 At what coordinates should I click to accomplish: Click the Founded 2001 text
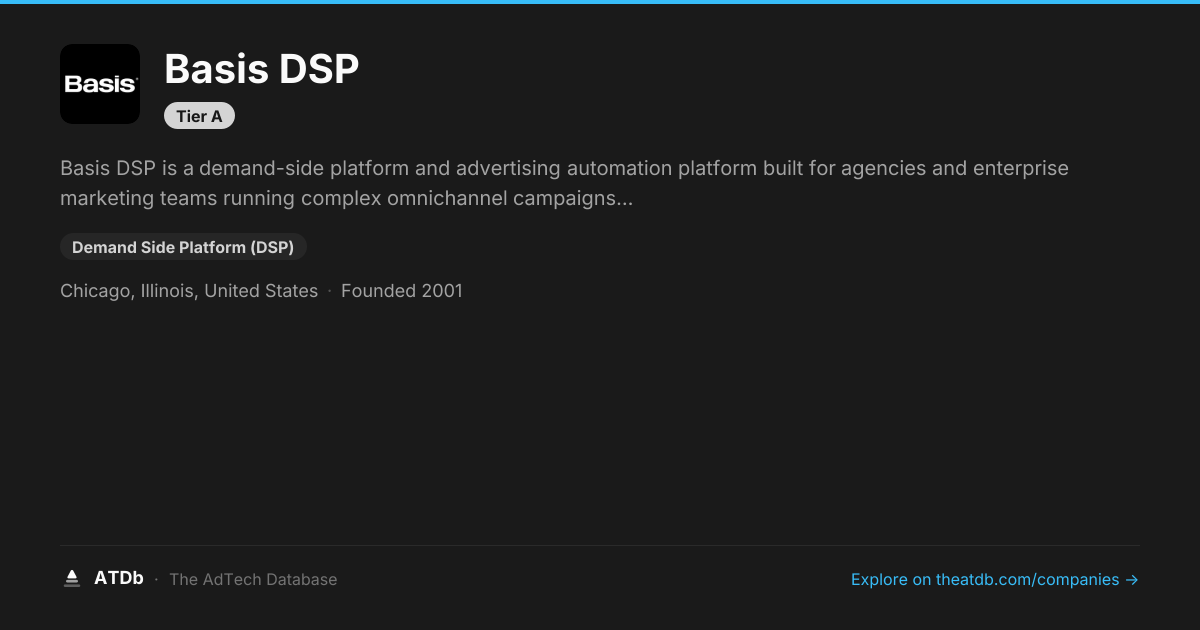tap(402, 291)
